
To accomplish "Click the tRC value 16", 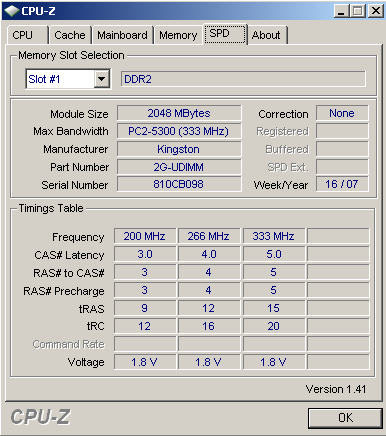I will coord(209,326).
